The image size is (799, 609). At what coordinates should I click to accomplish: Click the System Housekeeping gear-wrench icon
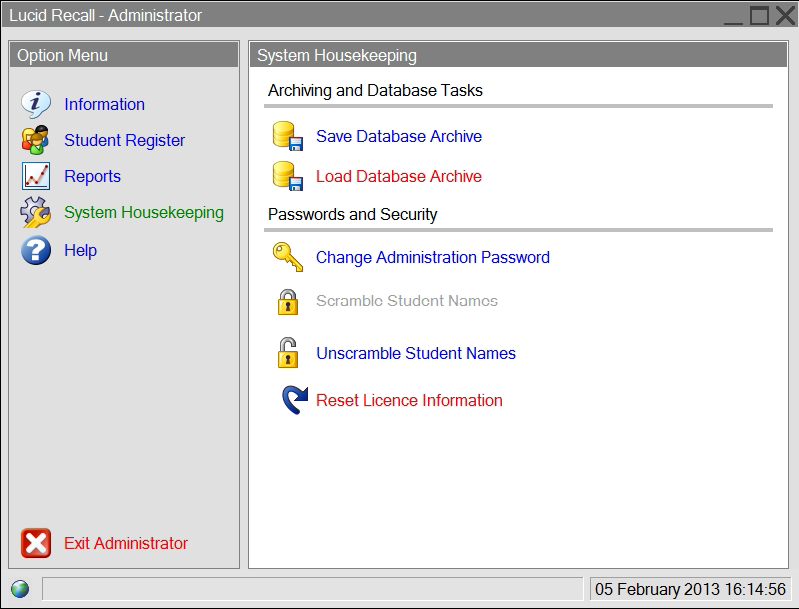pos(36,212)
